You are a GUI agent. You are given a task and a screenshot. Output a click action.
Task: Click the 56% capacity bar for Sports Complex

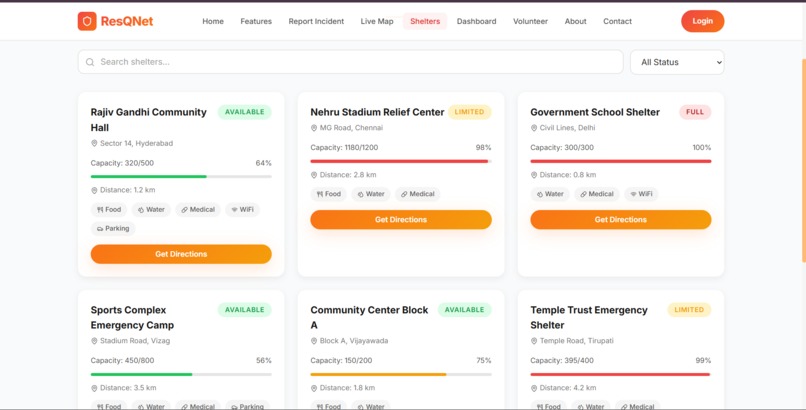tap(181, 375)
